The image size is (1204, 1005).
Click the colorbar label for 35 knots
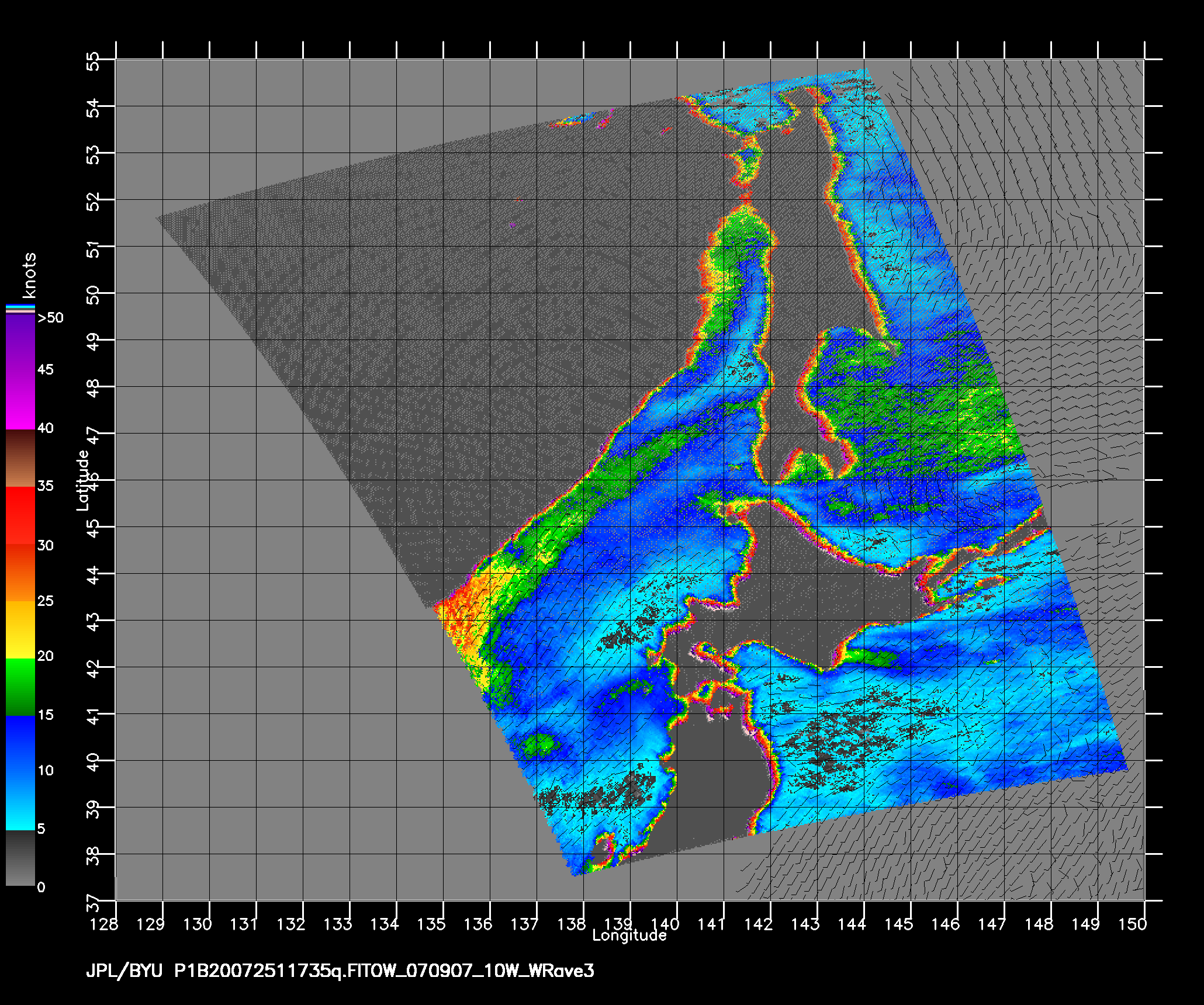46,486
